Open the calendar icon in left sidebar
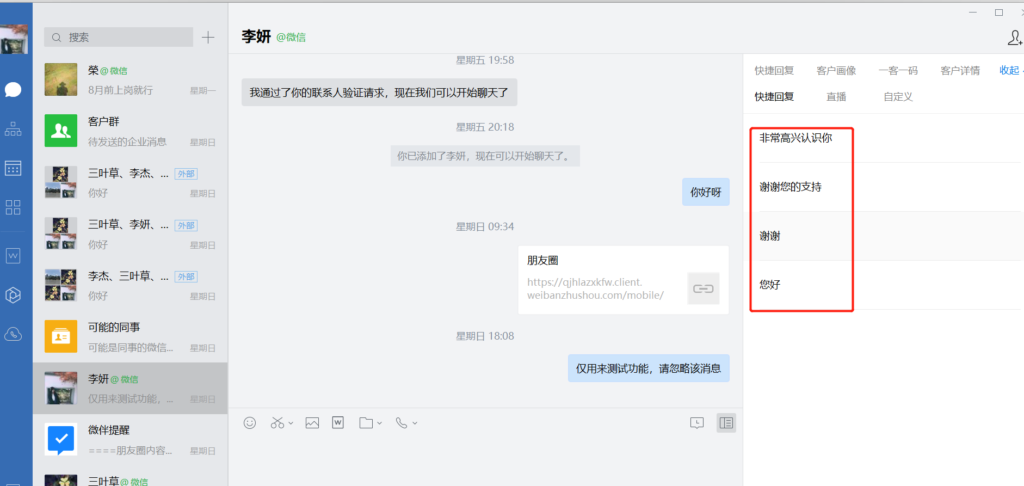This screenshot has width=1024, height=486. tap(13, 168)
